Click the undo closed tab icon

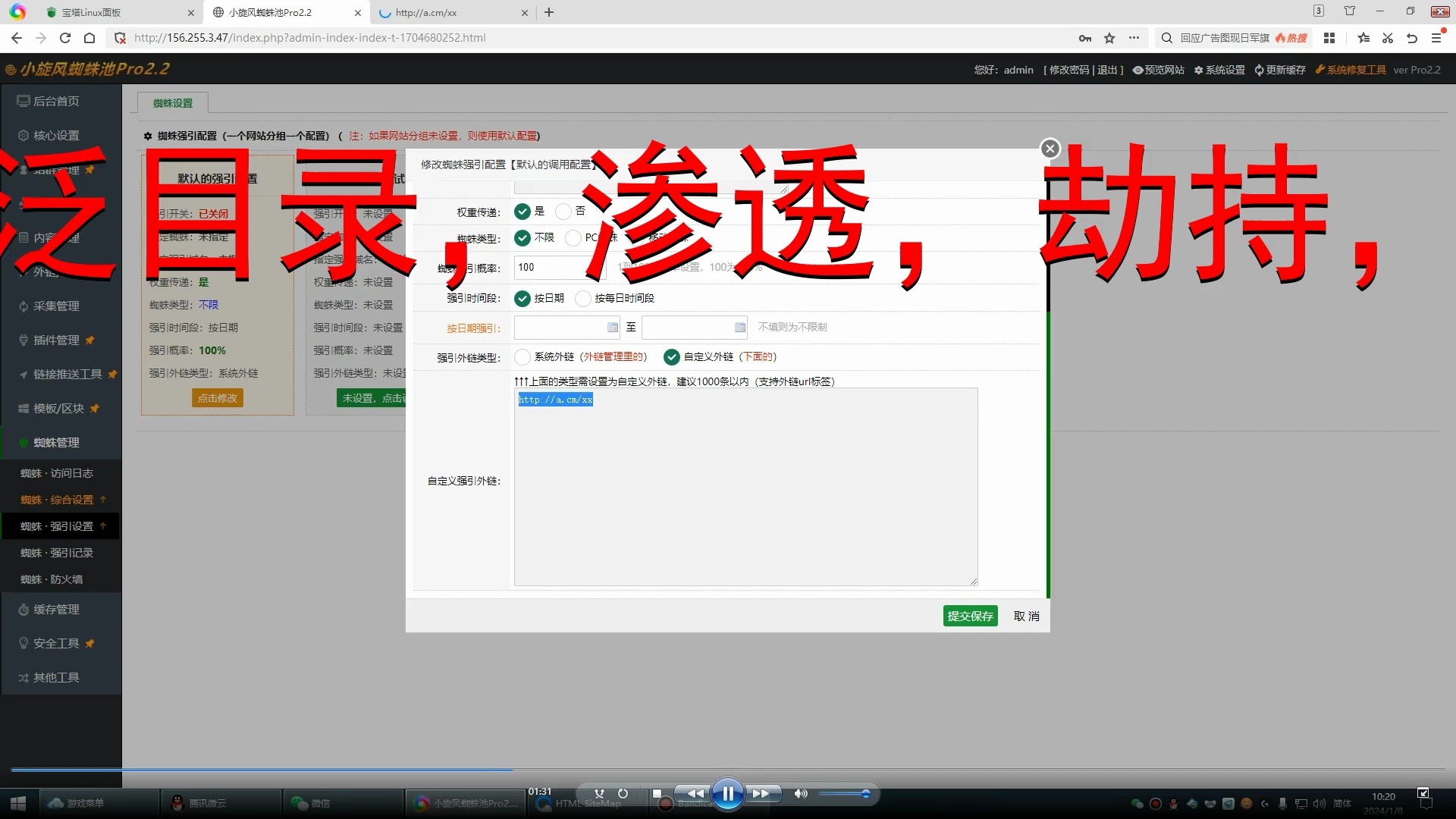coord(1412,38)
